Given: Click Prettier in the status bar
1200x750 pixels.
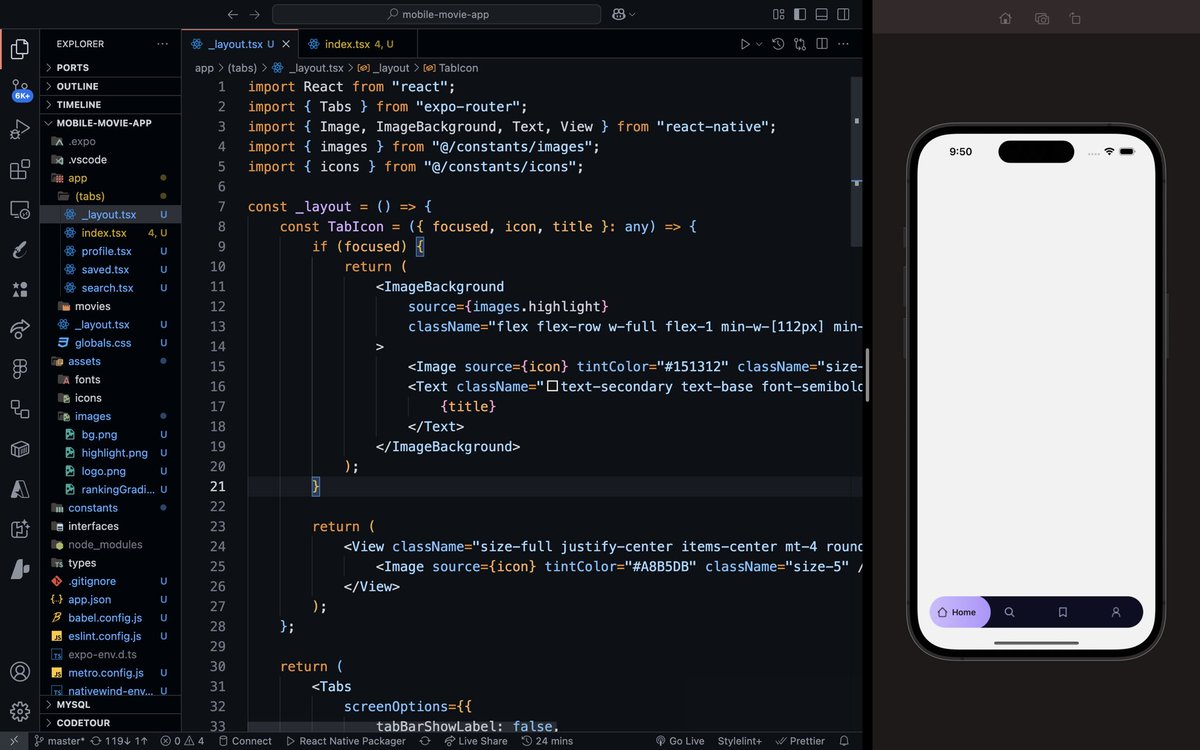Looking at the screenshot, I should tap(799, 741).
